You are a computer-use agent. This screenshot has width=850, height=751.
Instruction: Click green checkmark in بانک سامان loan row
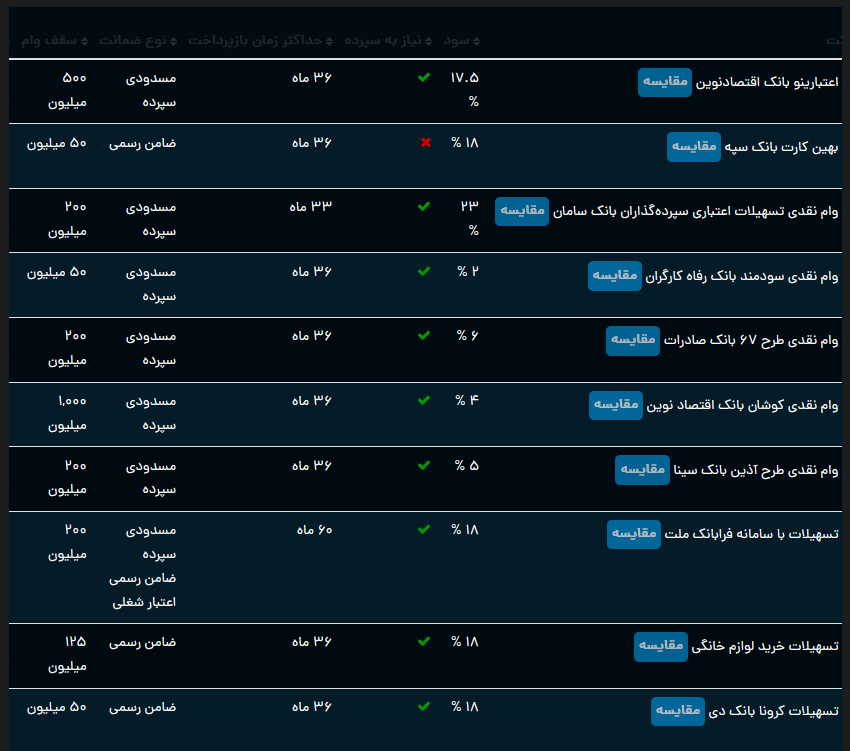click(x=424, y=206)
